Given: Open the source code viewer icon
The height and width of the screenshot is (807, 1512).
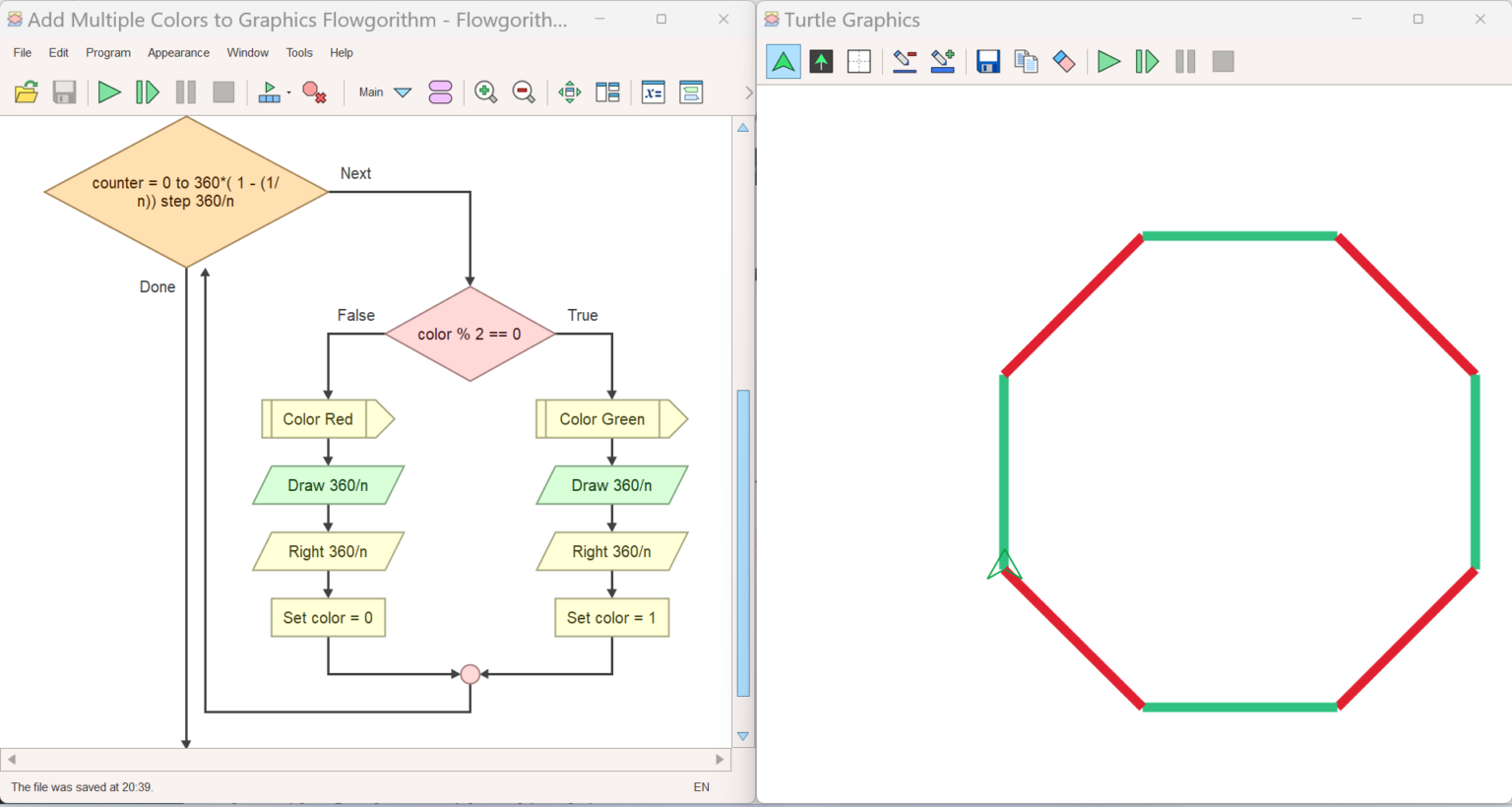Looking at the screenshot, I should (692, 93).
